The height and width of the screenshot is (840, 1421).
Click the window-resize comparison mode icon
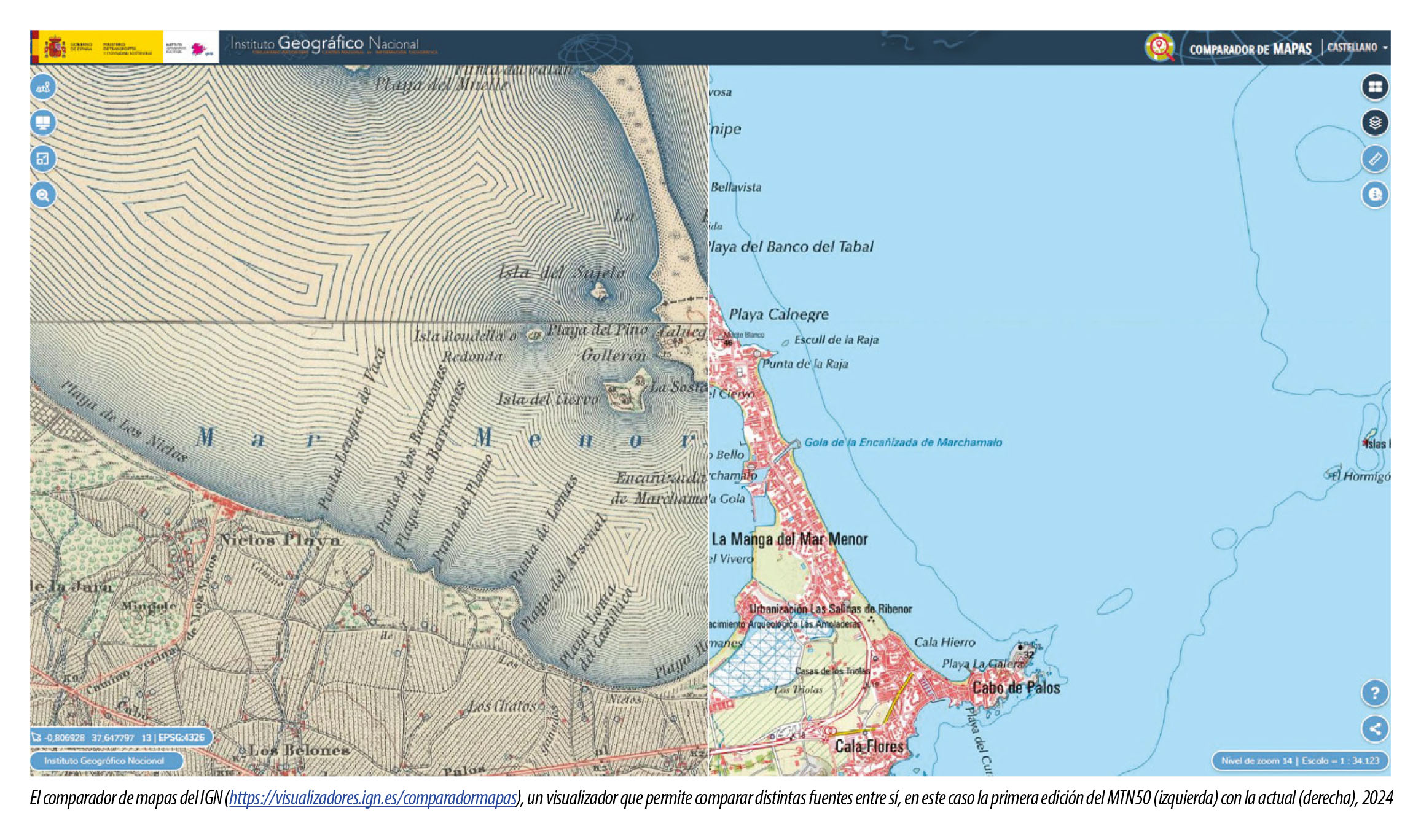(43, 159)
